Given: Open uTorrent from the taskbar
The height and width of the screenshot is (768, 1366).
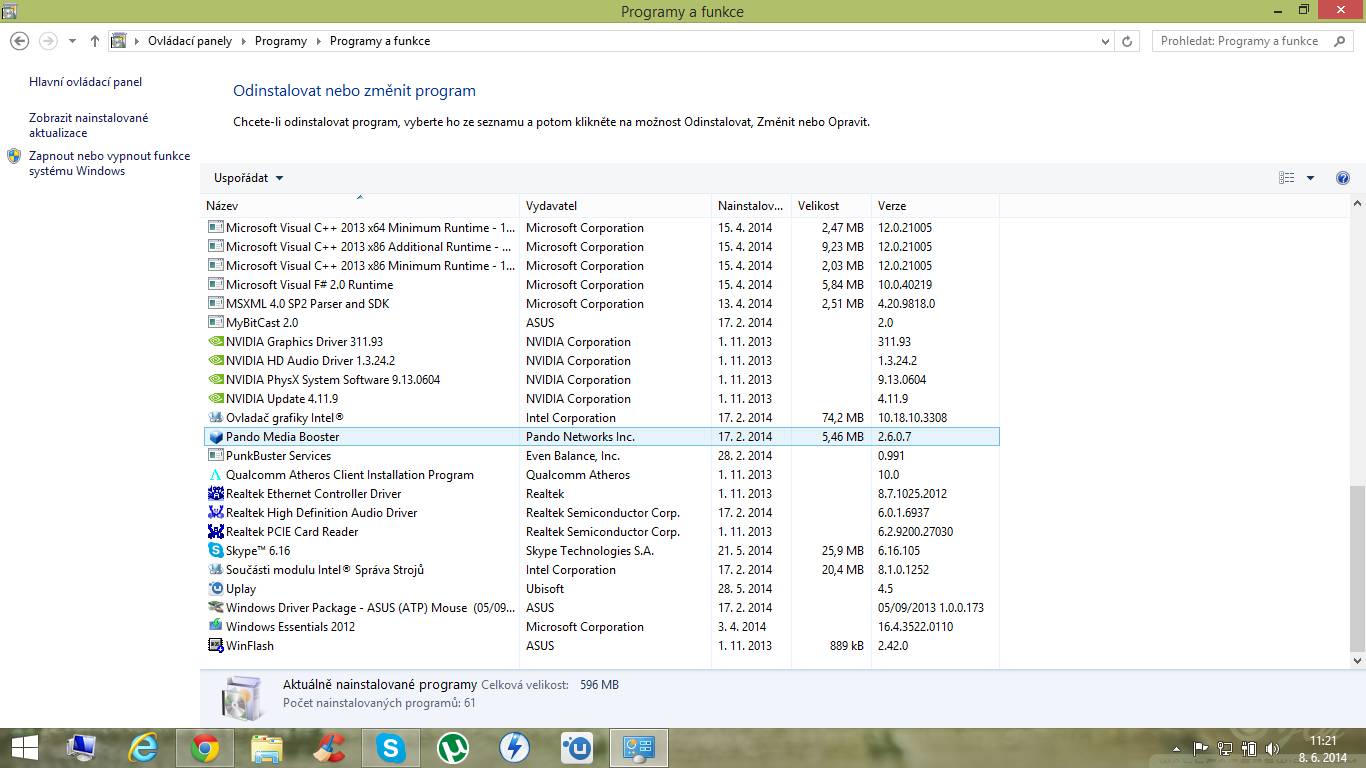Looking at the screenshot, I should [453, 748].
